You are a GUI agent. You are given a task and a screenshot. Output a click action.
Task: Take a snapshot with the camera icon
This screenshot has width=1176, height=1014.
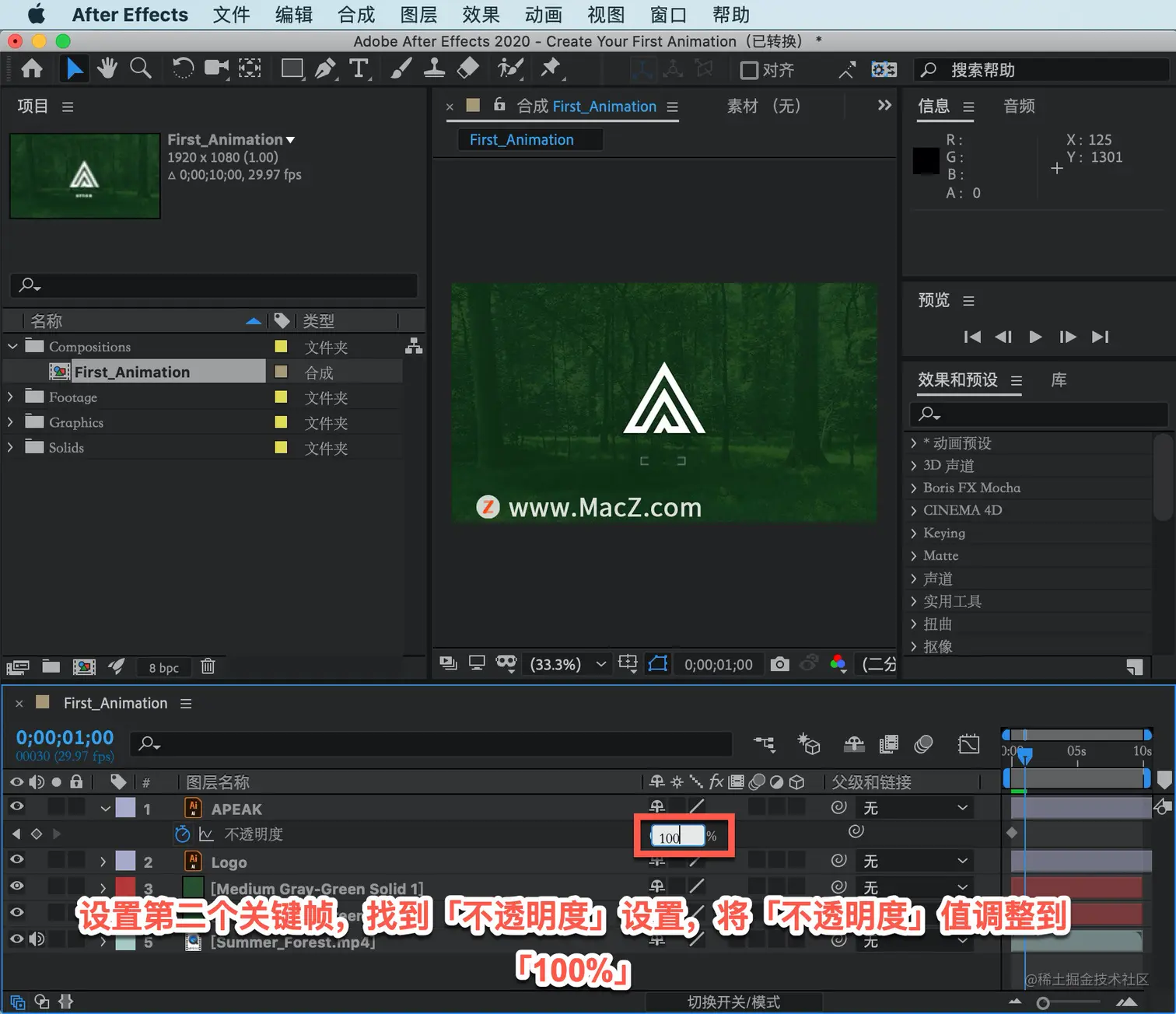(x=779, y=664)
